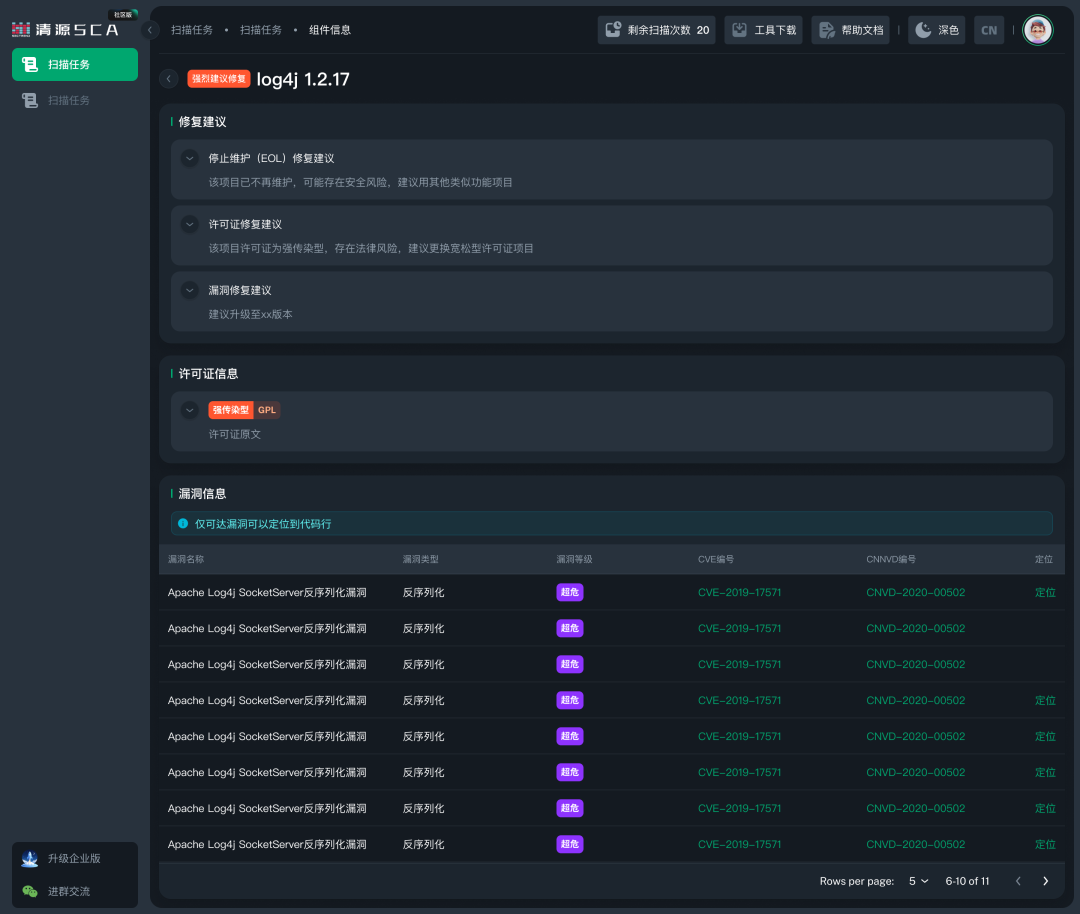The image size is (1080, 914).
Task: Click 定位 in the fourth vulnerability row
Action: [1045, 700]
